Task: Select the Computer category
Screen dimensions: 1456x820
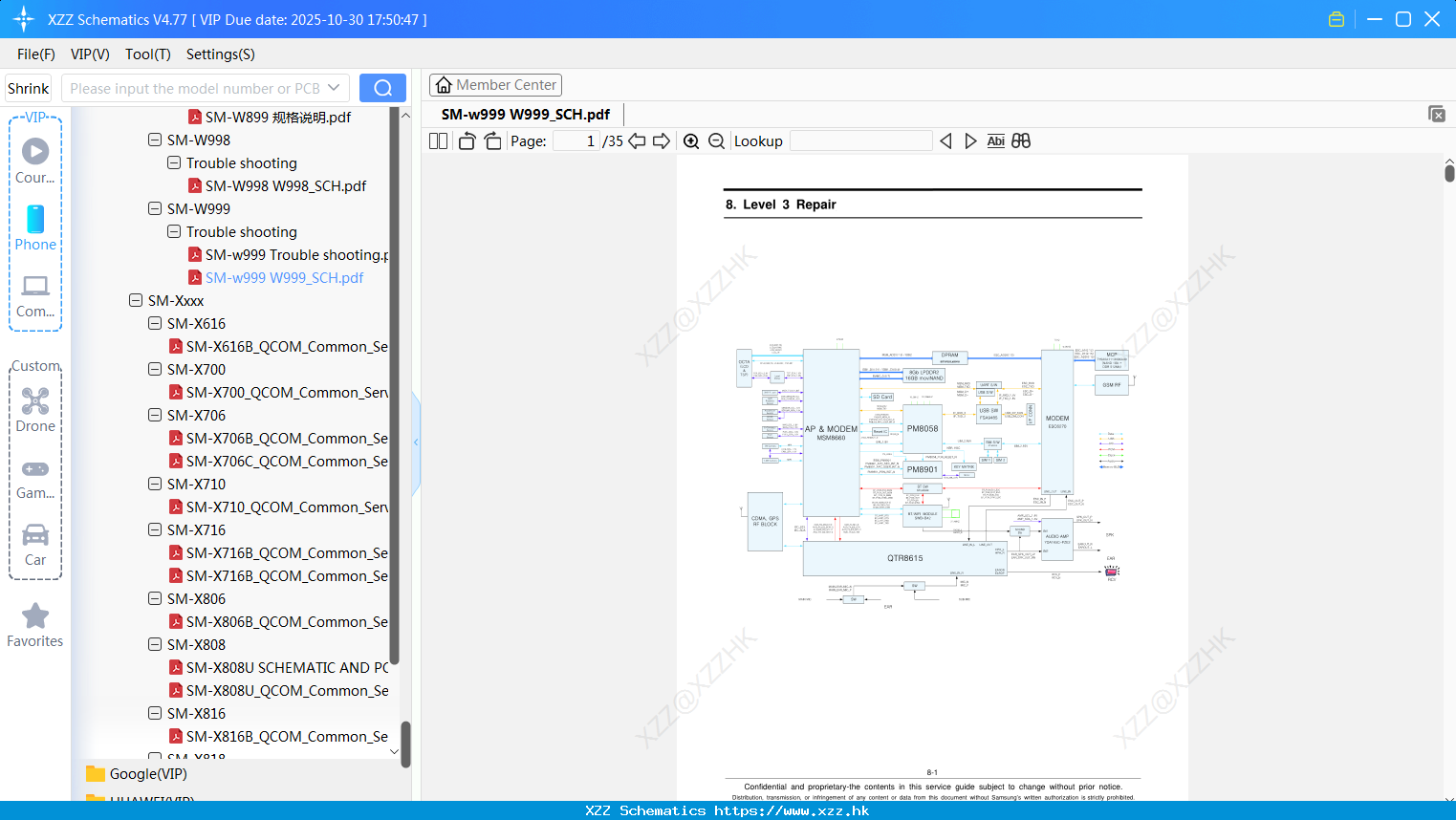Action: pyautogui.click(x=35, y=295)
